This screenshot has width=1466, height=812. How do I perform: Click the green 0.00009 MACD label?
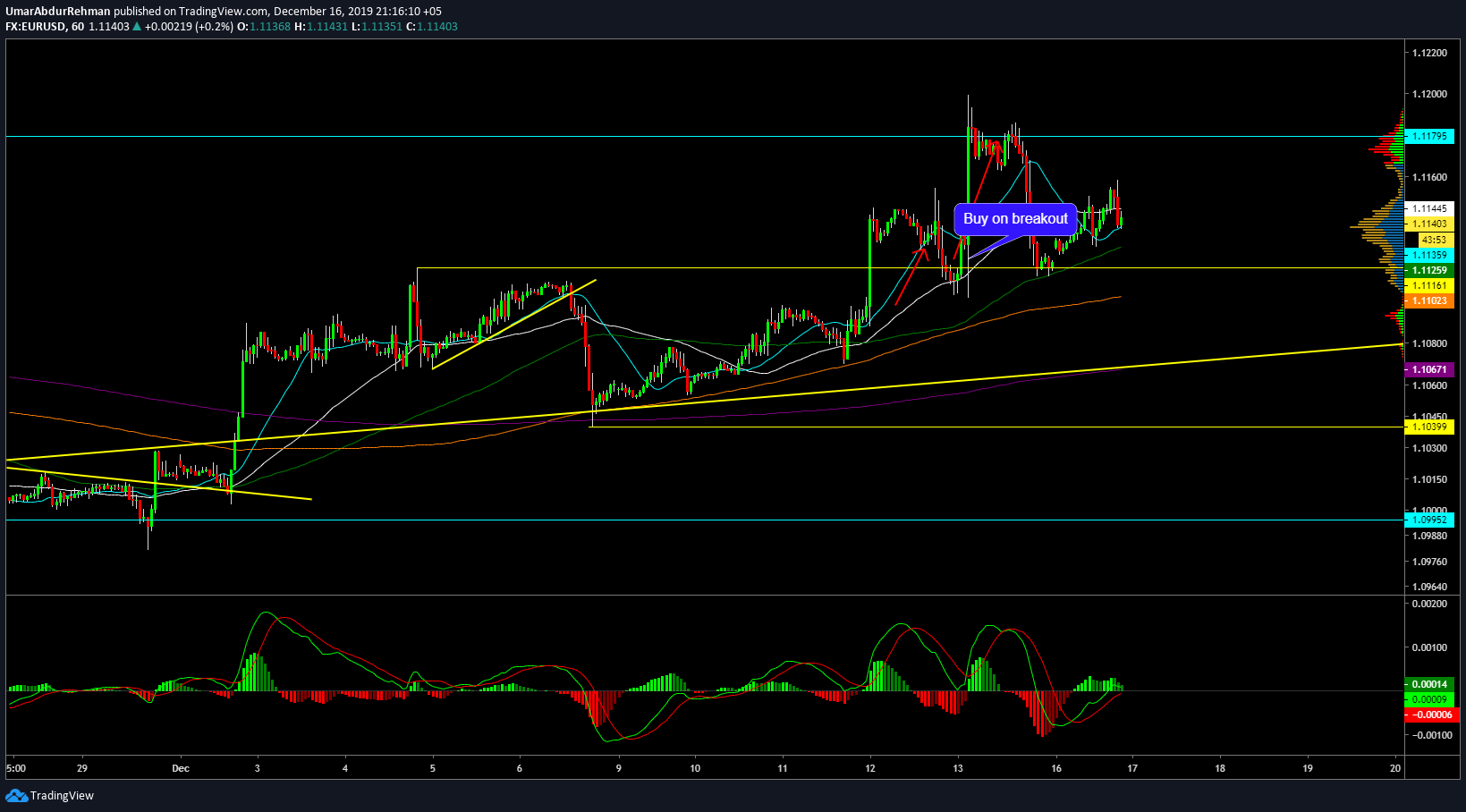(1429, 699)
